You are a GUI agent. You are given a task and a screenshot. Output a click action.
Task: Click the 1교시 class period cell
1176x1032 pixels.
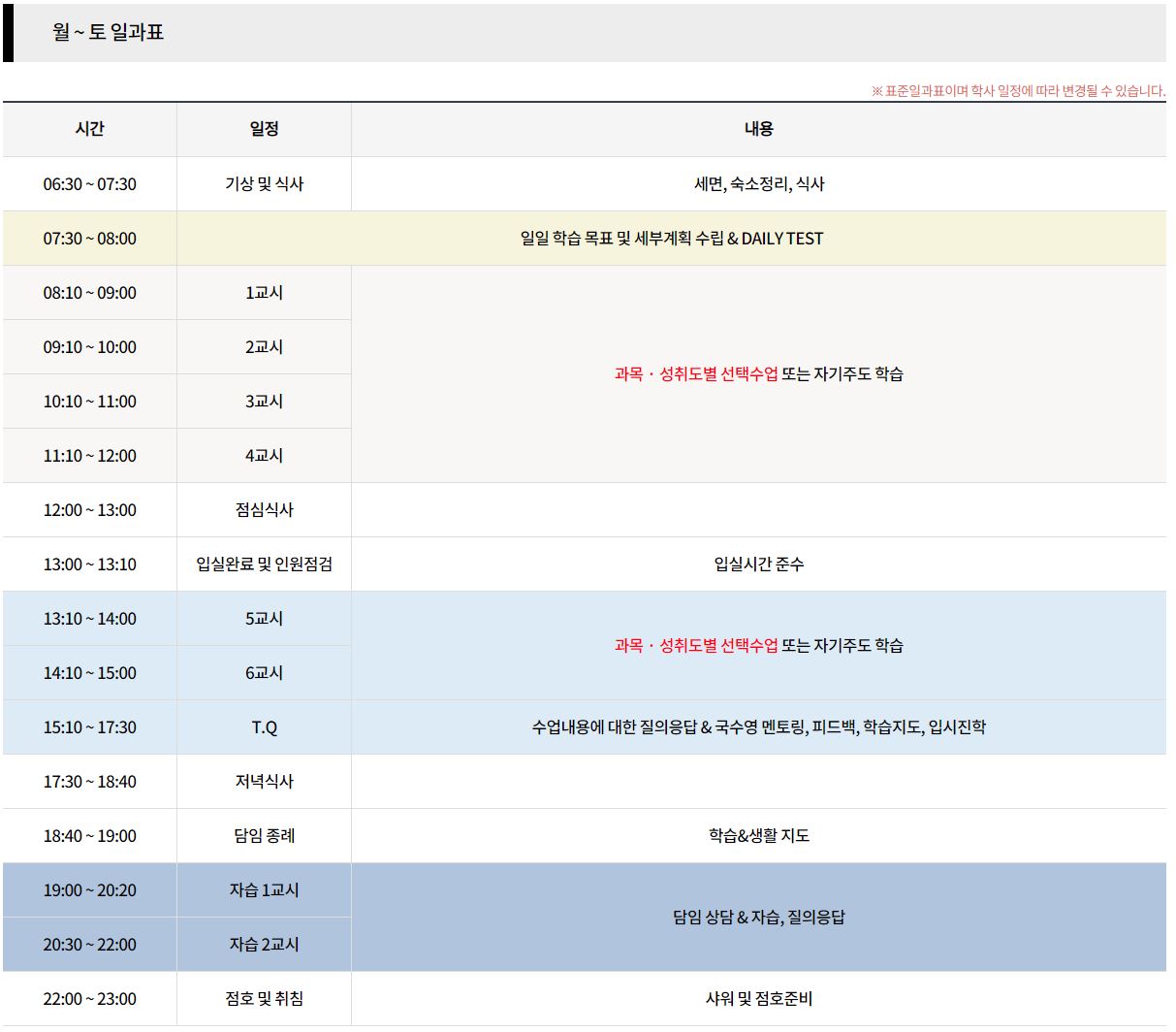[264, 292]
